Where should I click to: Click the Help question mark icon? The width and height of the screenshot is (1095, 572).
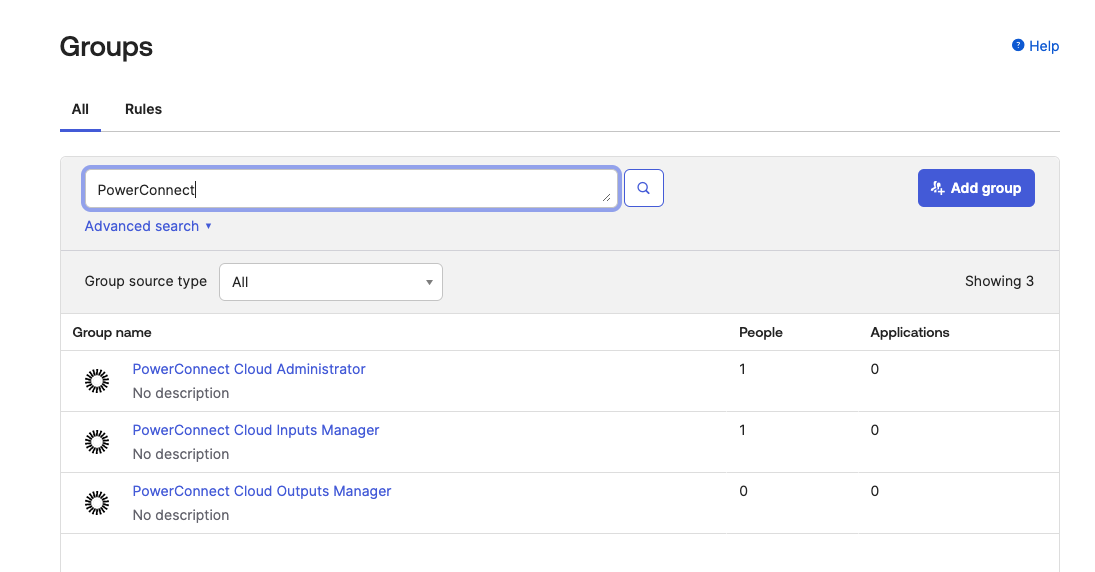point(1018,46)
